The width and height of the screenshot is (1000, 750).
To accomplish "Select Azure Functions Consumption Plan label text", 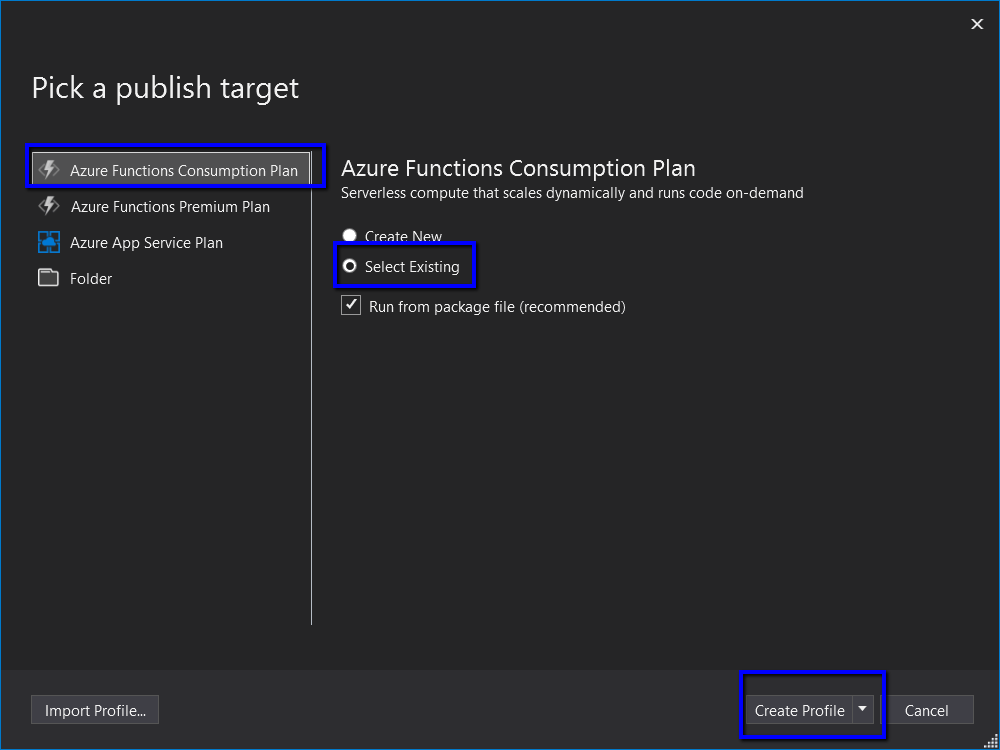I will tap(184, 171).
